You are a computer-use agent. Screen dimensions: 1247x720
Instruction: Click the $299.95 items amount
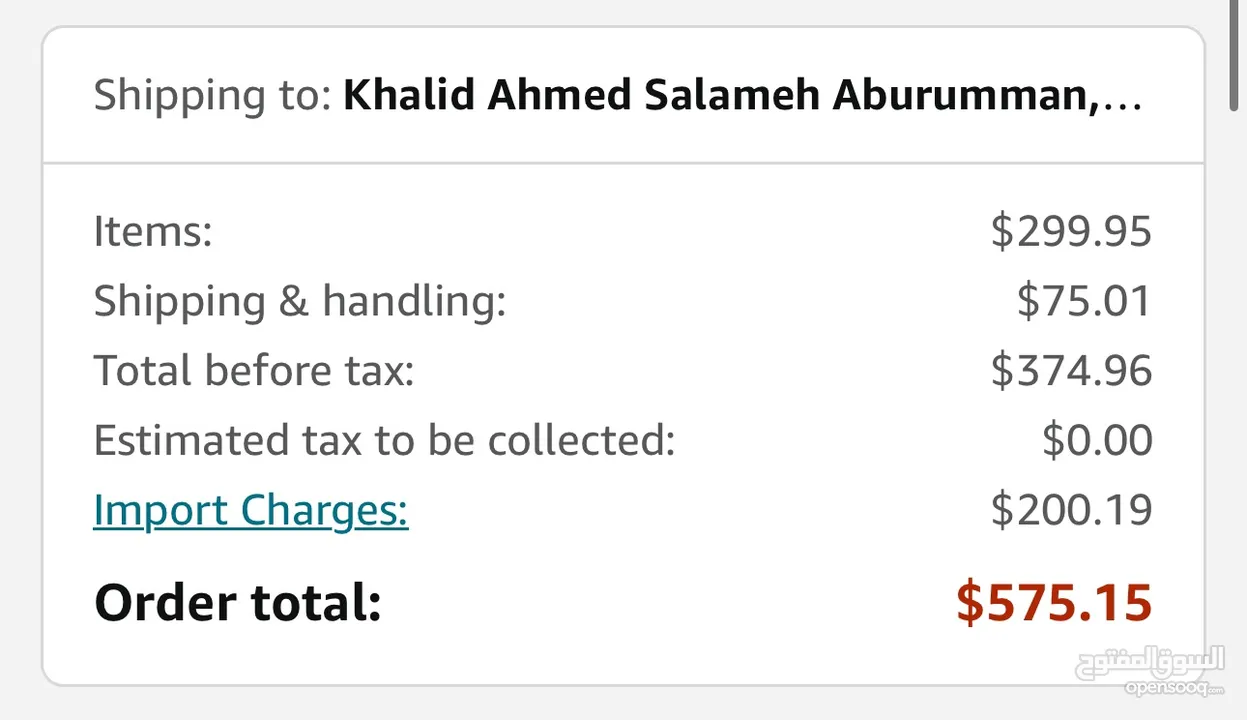tap(1071, 232)
